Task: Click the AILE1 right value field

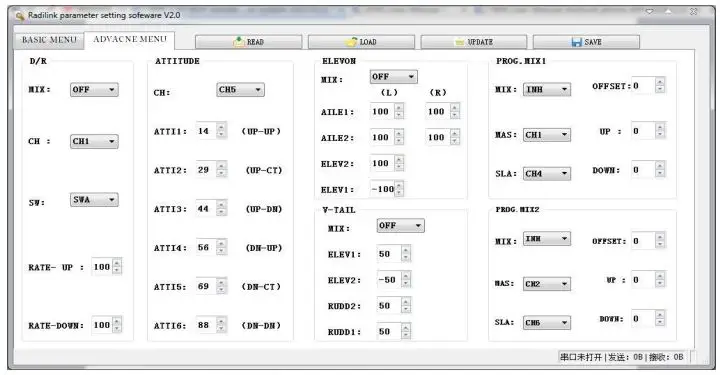Action: click(x=438, y=112)
